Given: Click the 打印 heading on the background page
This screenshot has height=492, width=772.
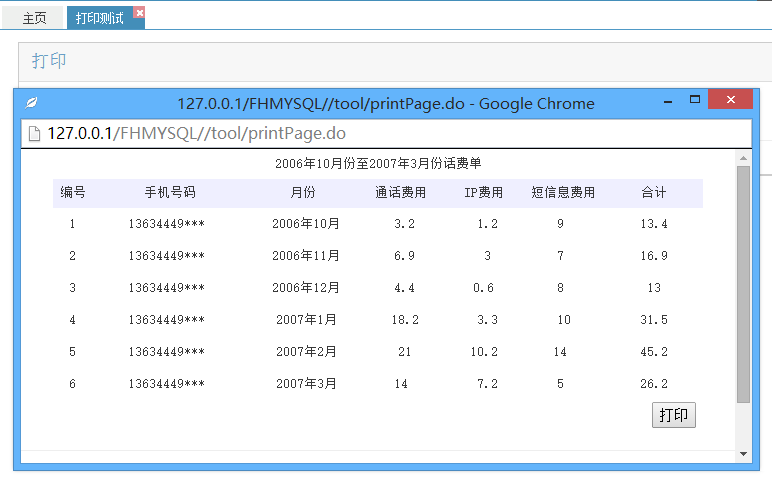Looking at the screenshot, I should [49, 61].
